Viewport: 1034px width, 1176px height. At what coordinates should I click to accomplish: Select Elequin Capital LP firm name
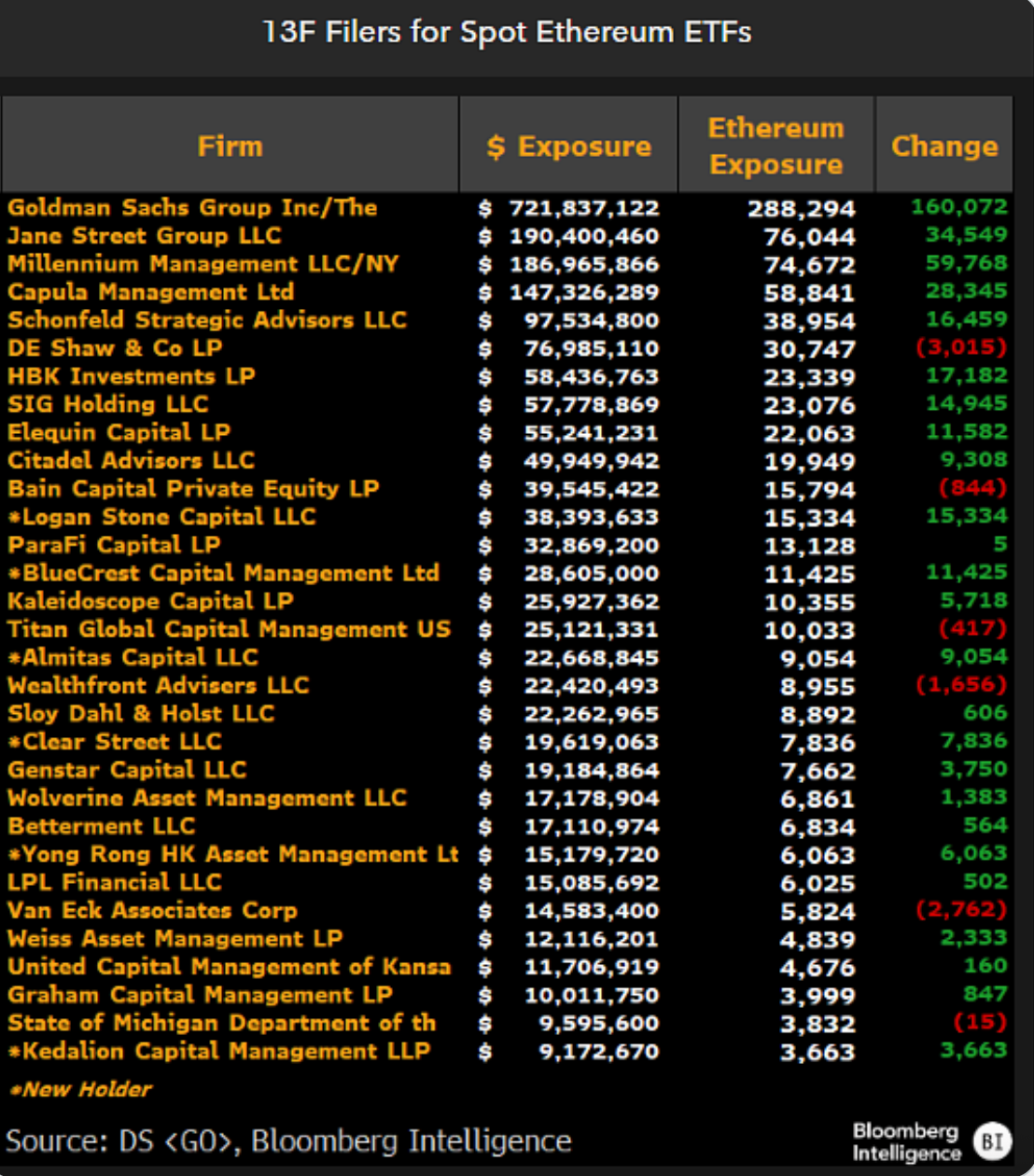click(119, 432)
